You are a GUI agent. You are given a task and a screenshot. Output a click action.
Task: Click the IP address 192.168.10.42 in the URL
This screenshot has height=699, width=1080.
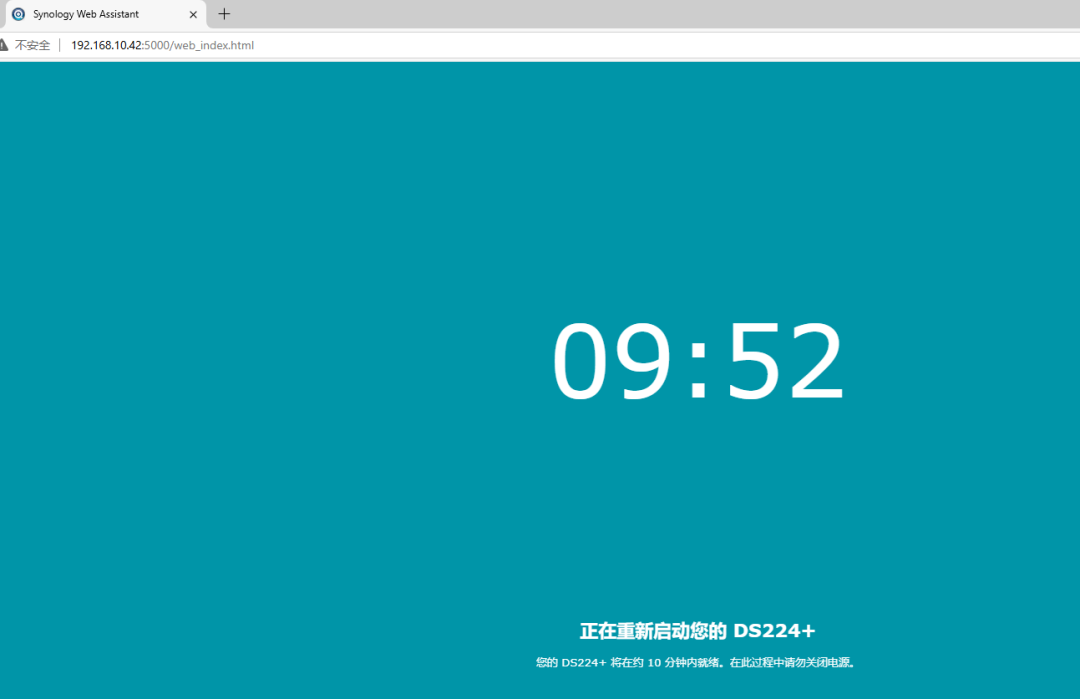point(107,45)
